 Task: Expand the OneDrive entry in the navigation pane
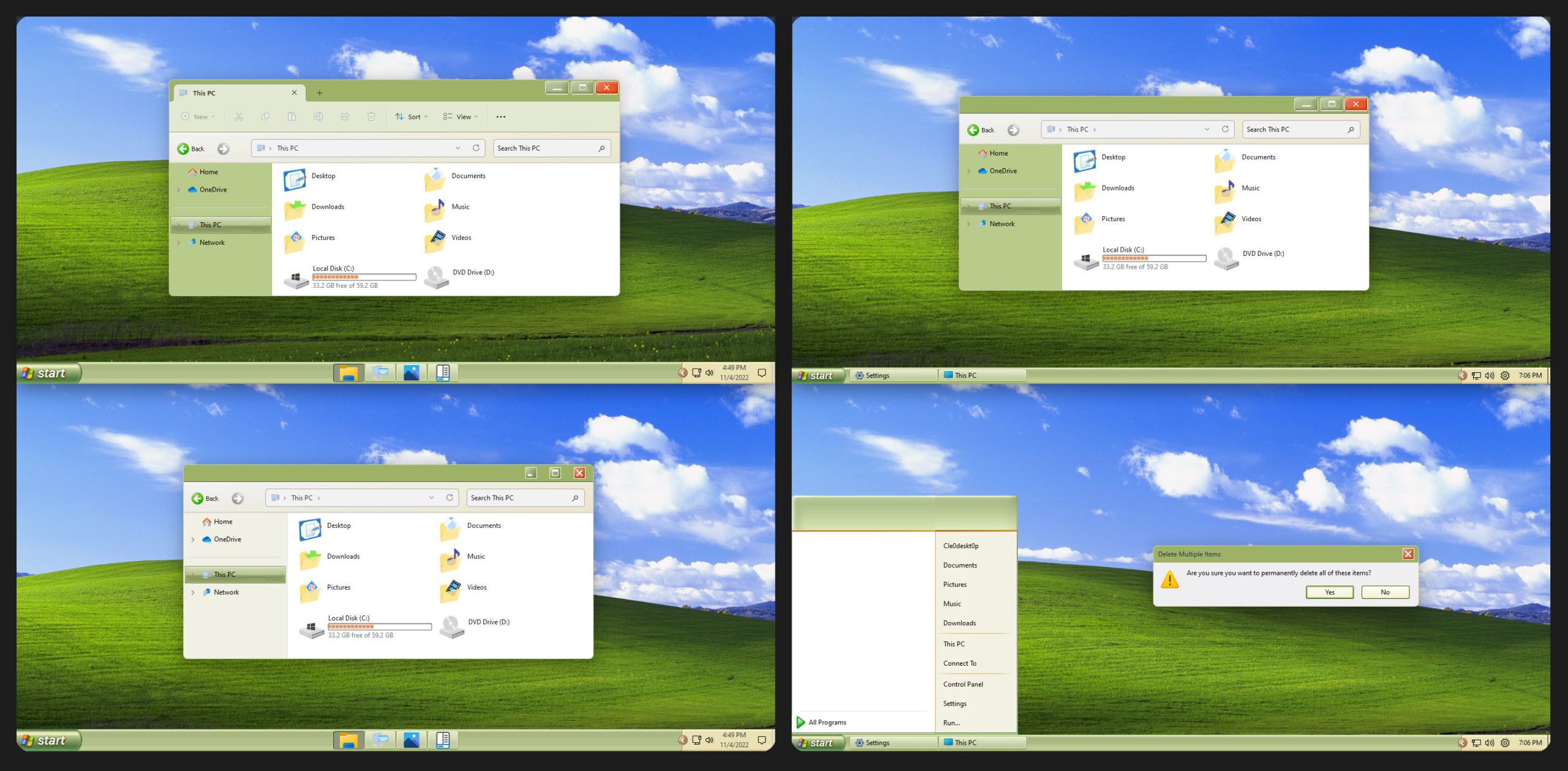[178, 189]
